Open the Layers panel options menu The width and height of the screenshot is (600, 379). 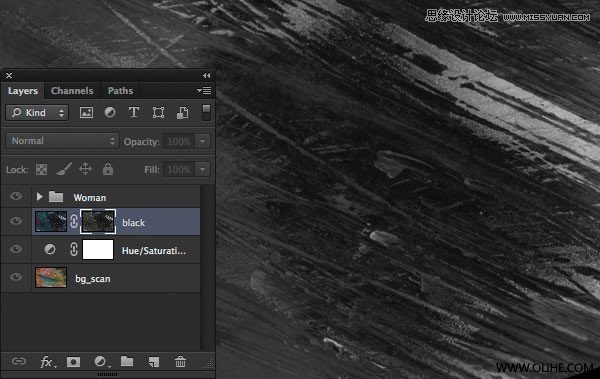coord(204,91)
